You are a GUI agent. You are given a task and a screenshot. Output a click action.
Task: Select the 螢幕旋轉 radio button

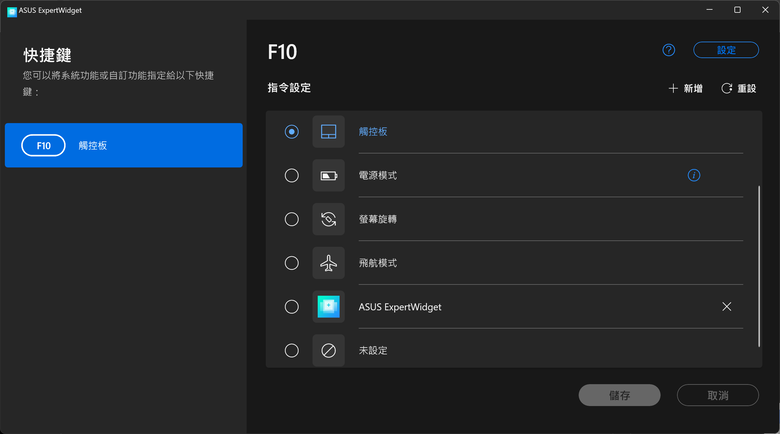(x=292, y=219)
